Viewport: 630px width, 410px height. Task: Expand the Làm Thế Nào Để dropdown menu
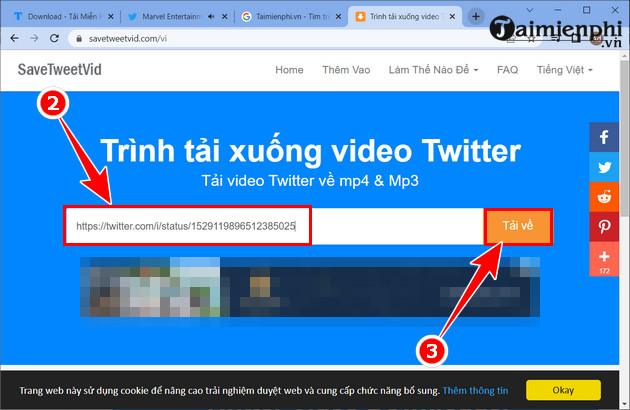[433, 70]
